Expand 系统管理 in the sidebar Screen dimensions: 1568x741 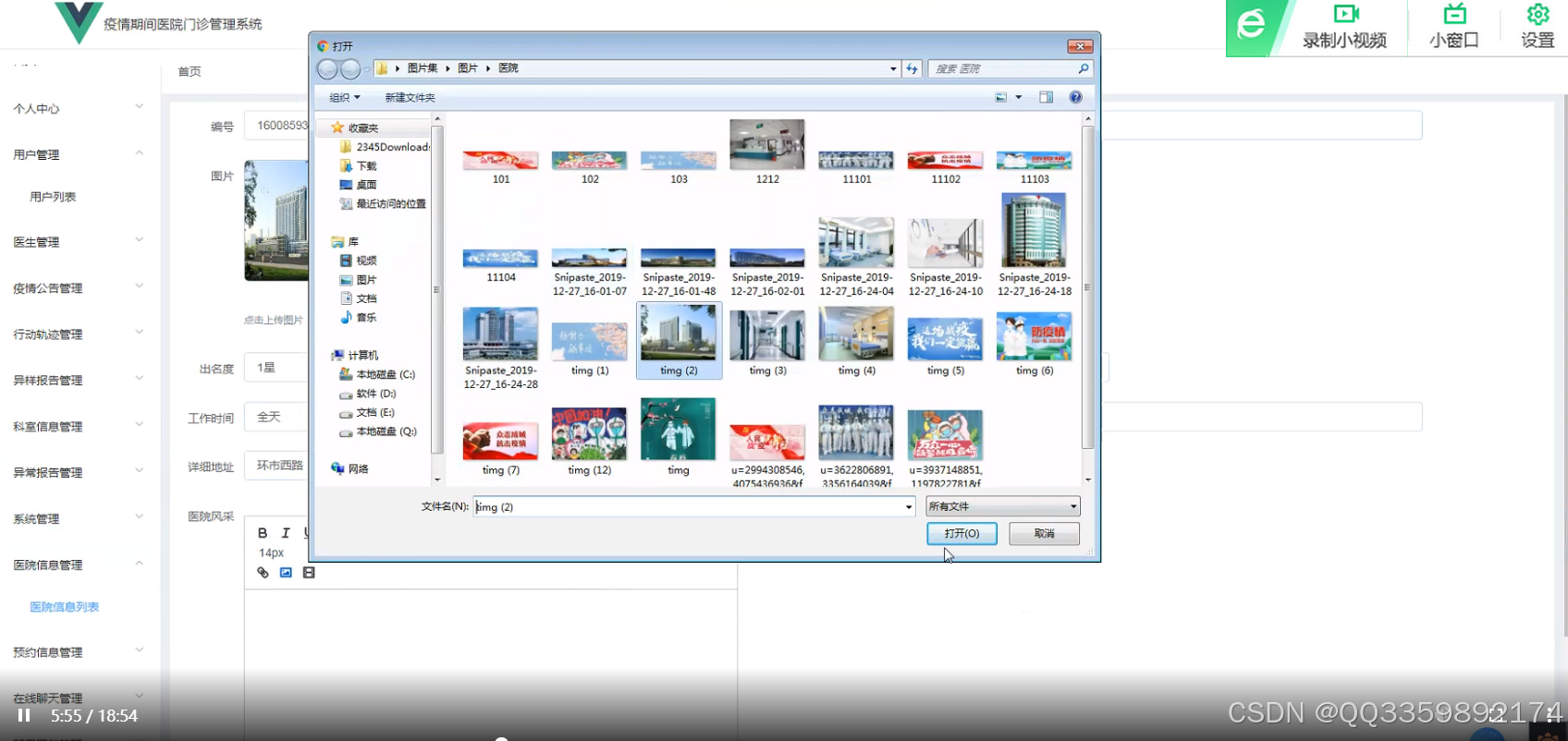(78, 519)
